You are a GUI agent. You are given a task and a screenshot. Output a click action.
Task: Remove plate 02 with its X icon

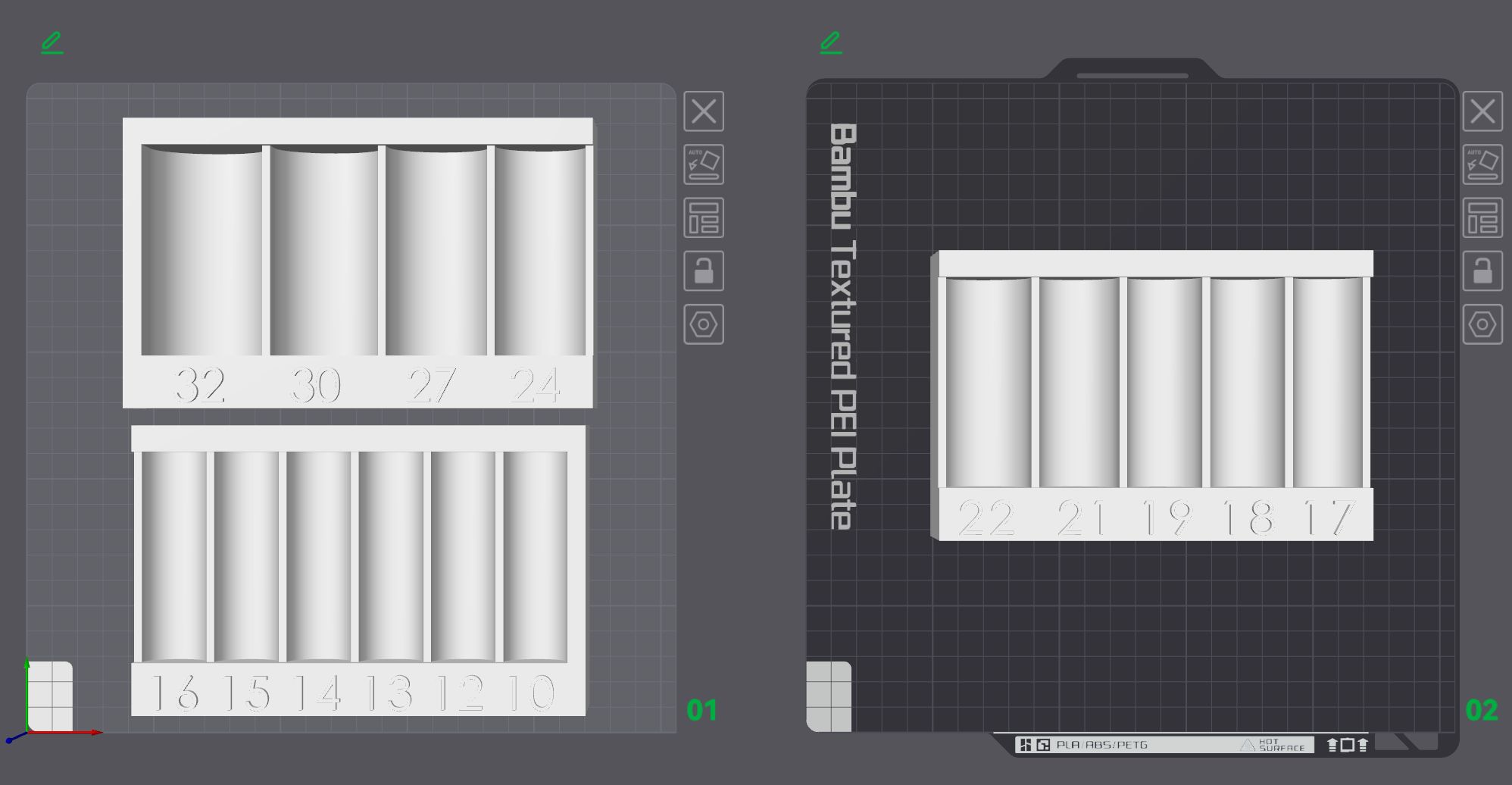click(x=1482, y=111)
